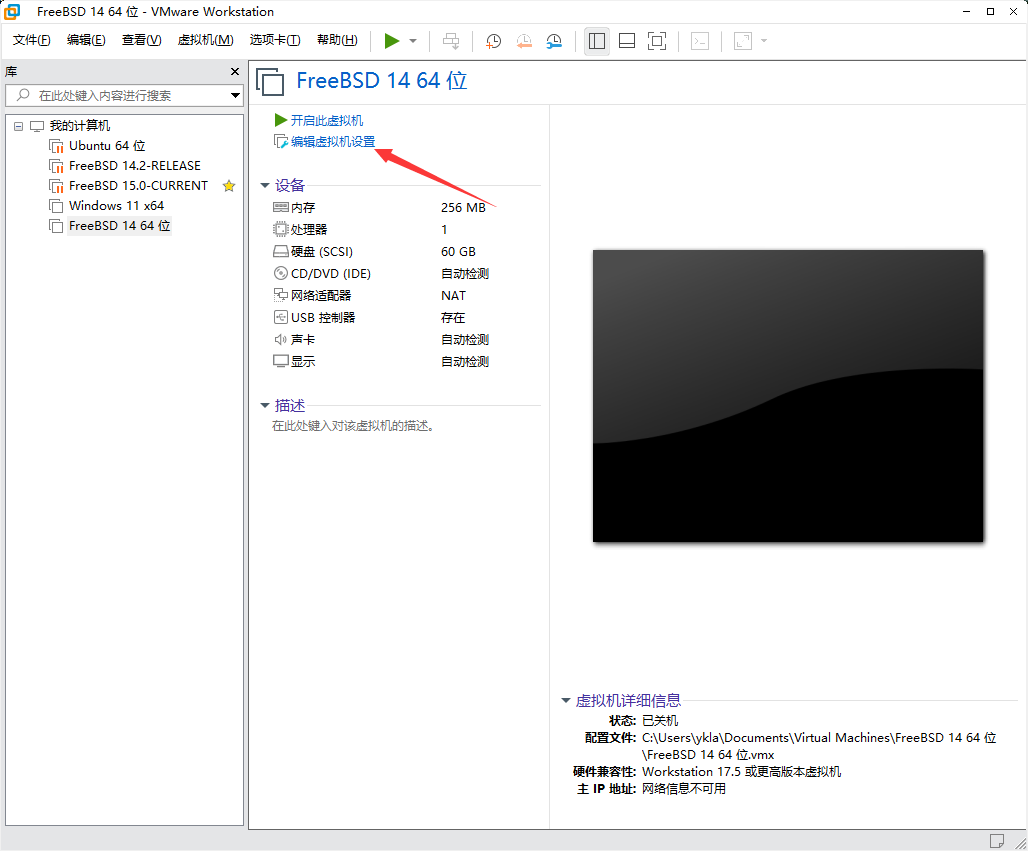Viewport: 1028px width, 851px height.
Task: Click the CD/DVD (IDE) device icon
Action: [281, 273]
